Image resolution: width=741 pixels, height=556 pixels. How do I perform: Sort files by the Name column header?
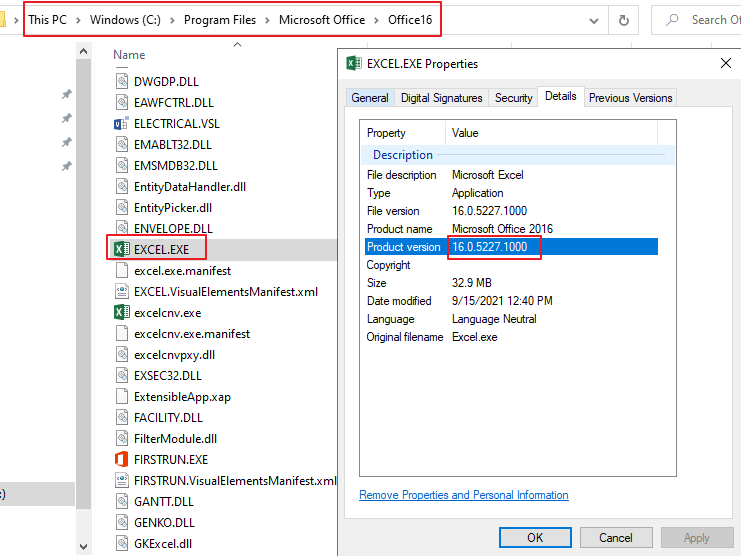coord(129,55)
